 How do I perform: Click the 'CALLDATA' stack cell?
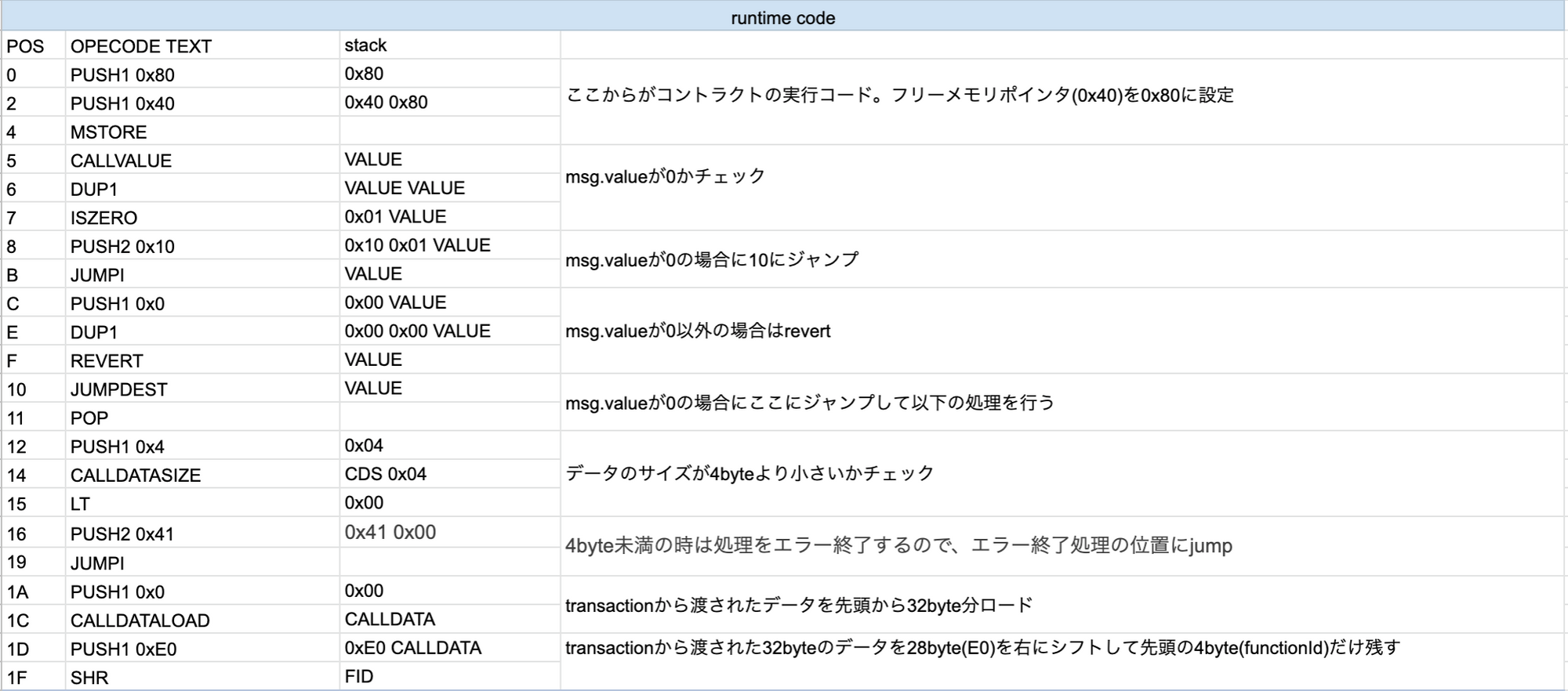(x=450, y=620)
